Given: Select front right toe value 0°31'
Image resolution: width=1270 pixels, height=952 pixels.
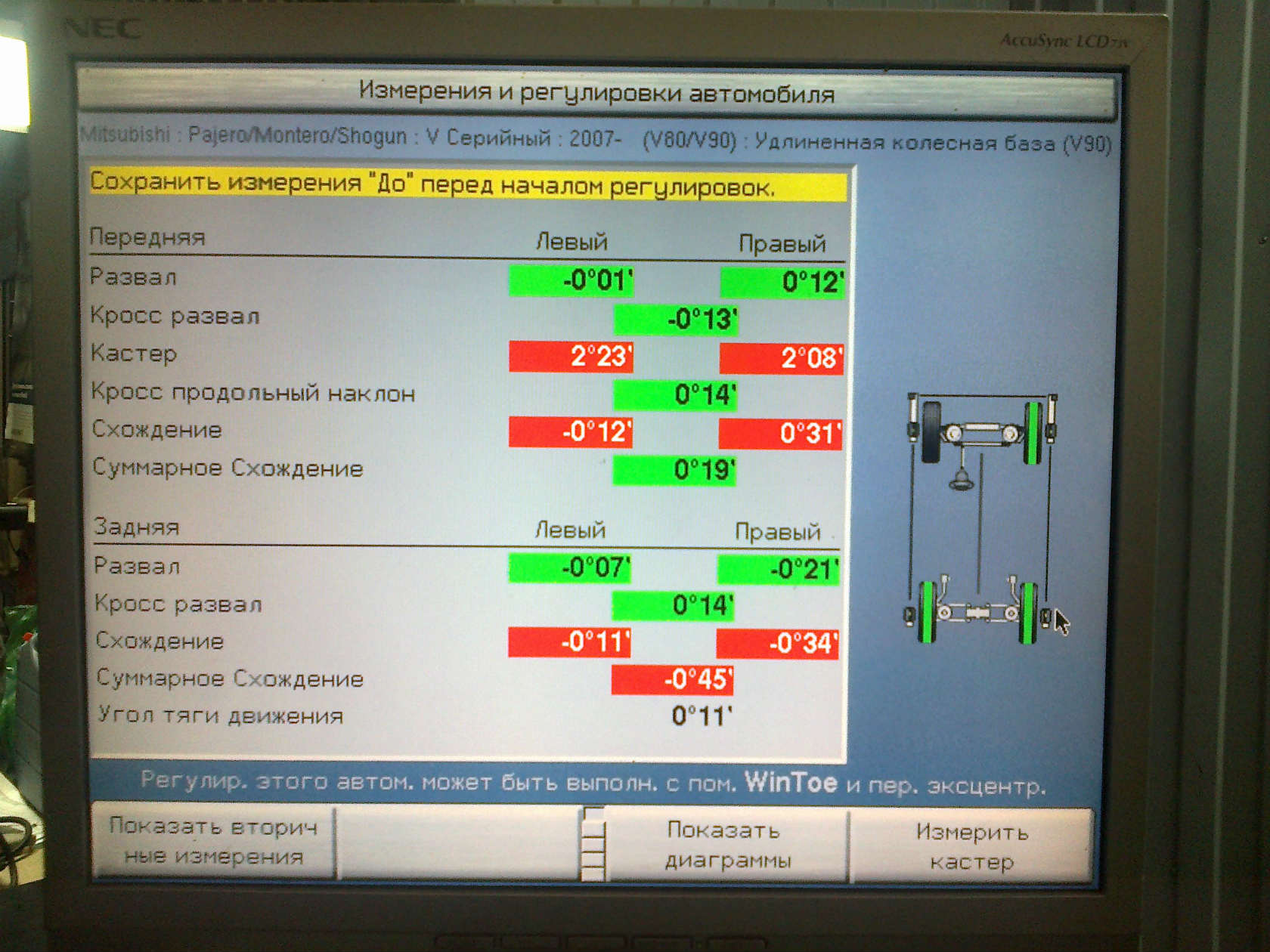Looking at the screenshot, I should pos(780,434).
